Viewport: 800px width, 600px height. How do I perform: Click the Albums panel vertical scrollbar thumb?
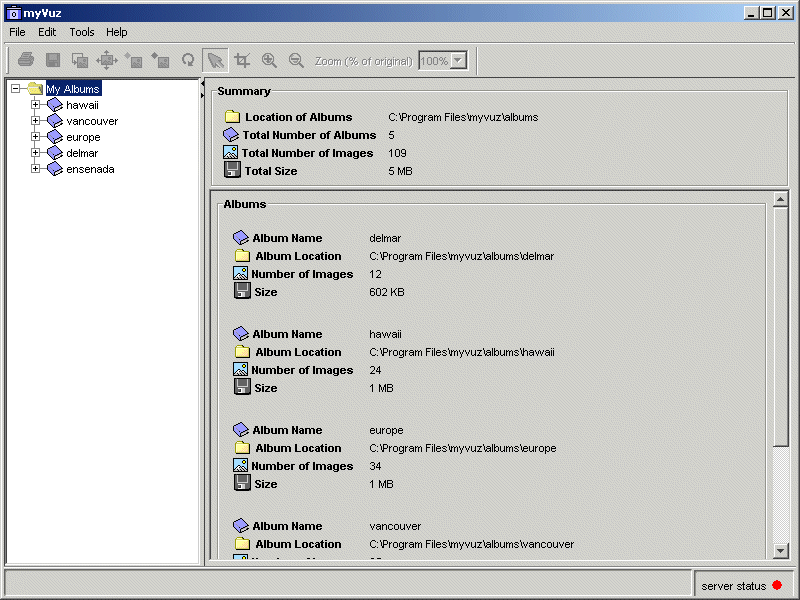pos(780,327)
